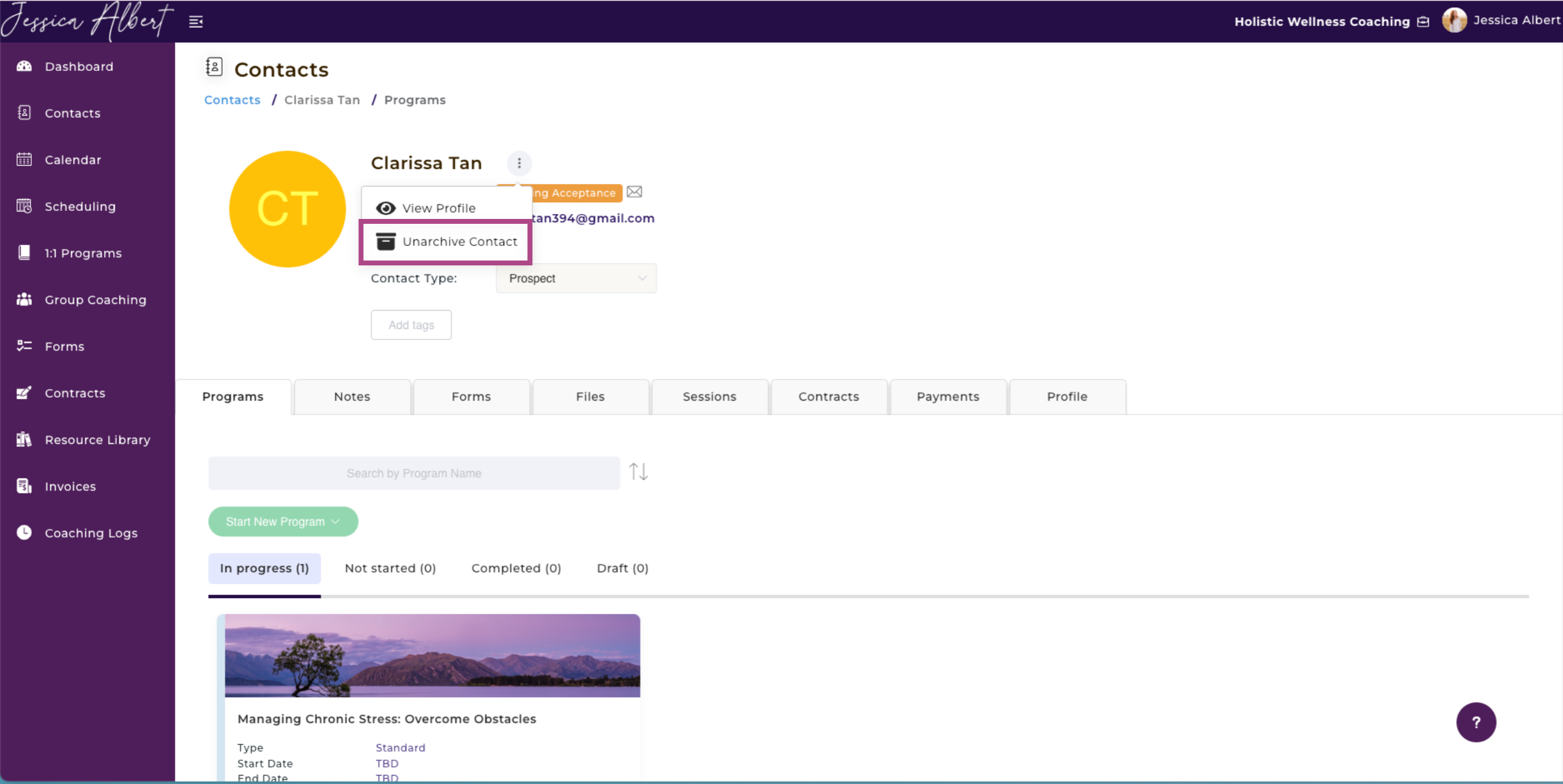Click the briefcase icon beside Holistic Wellness Coaching
The width and height of the screenshot is (1563, 784).
click(x=1424, y=22)
